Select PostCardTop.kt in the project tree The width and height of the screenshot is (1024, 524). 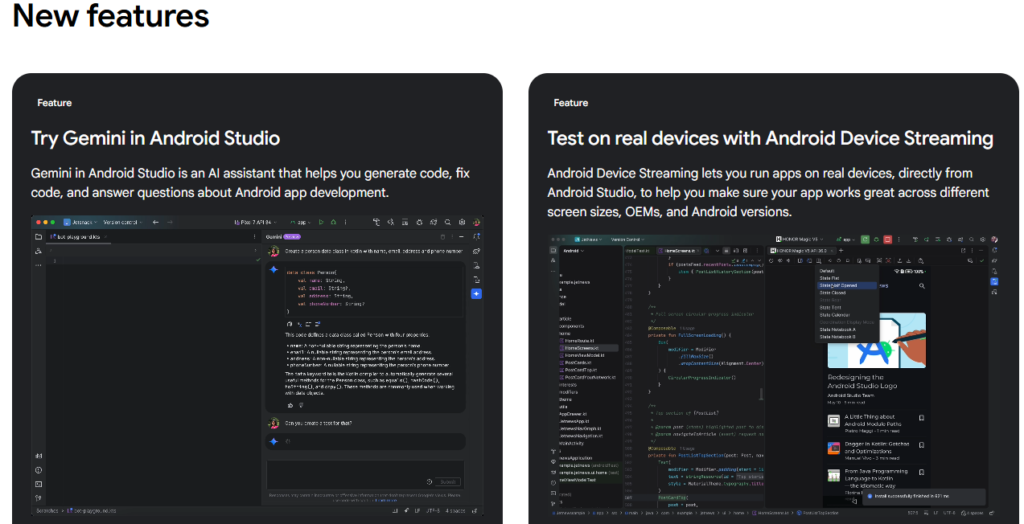[x=581, y=370]
